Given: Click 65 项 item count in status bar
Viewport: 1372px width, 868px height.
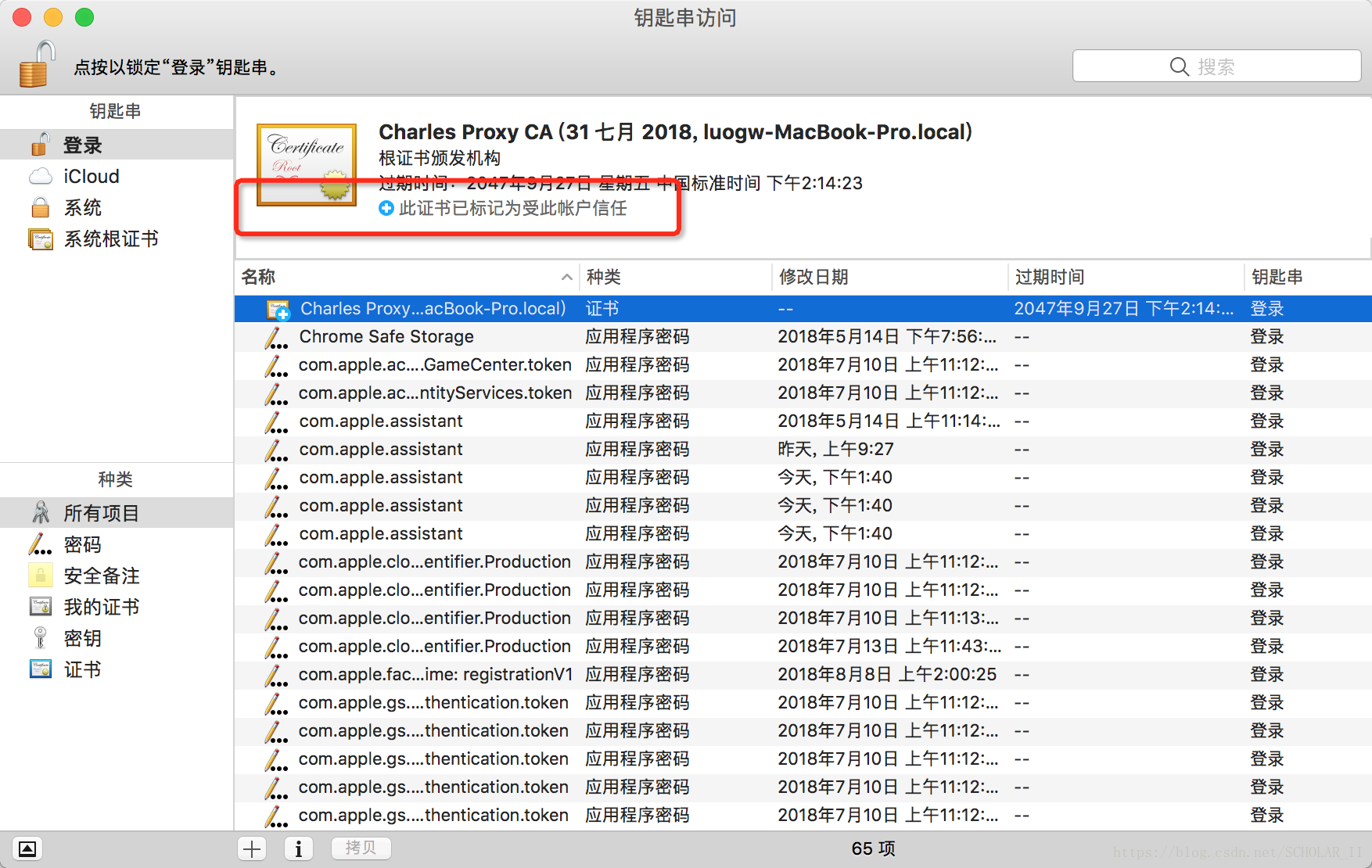Looking at the screenshot, I should [x=873, y=848].
